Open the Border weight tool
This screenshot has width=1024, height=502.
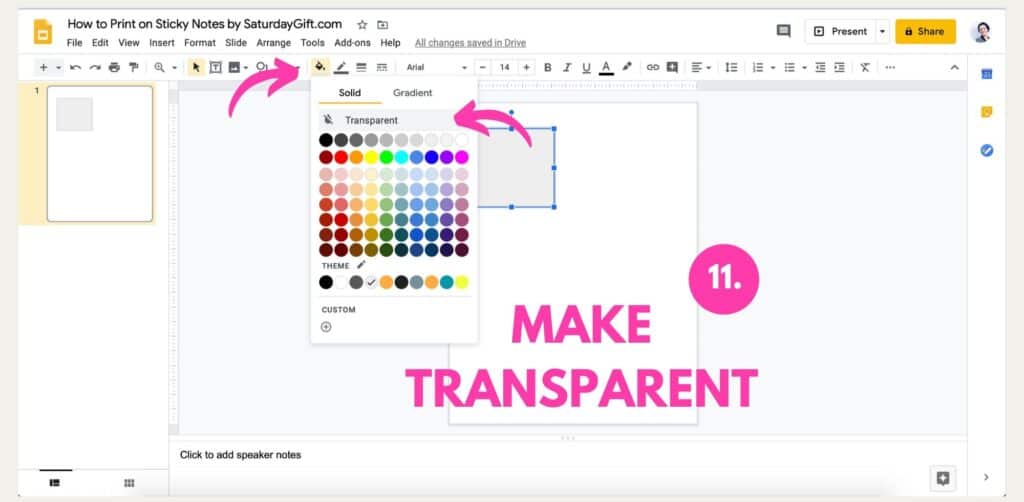(x=361, y=67)
